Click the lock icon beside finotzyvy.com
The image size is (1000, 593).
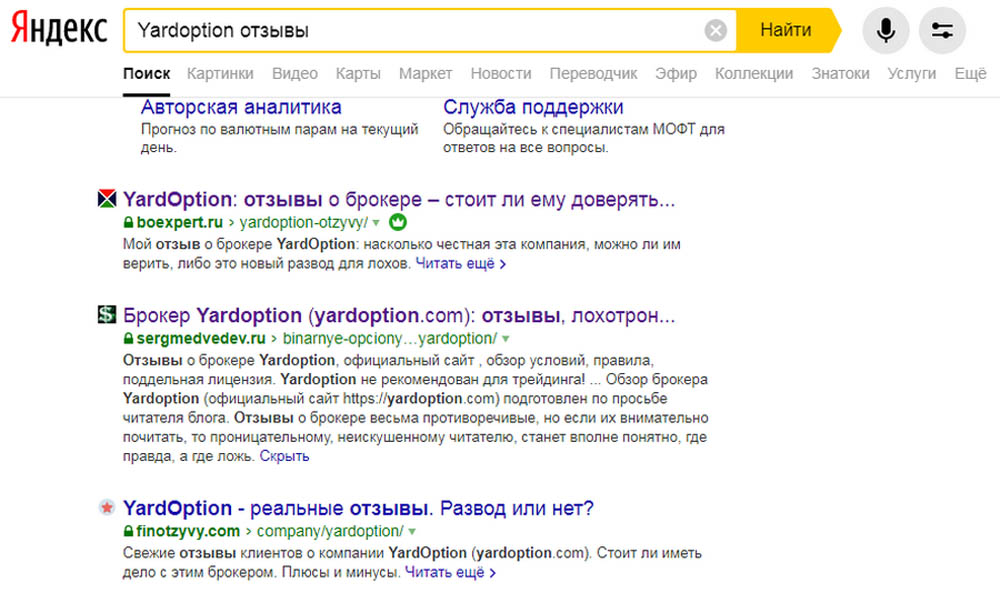click(128, 531)
